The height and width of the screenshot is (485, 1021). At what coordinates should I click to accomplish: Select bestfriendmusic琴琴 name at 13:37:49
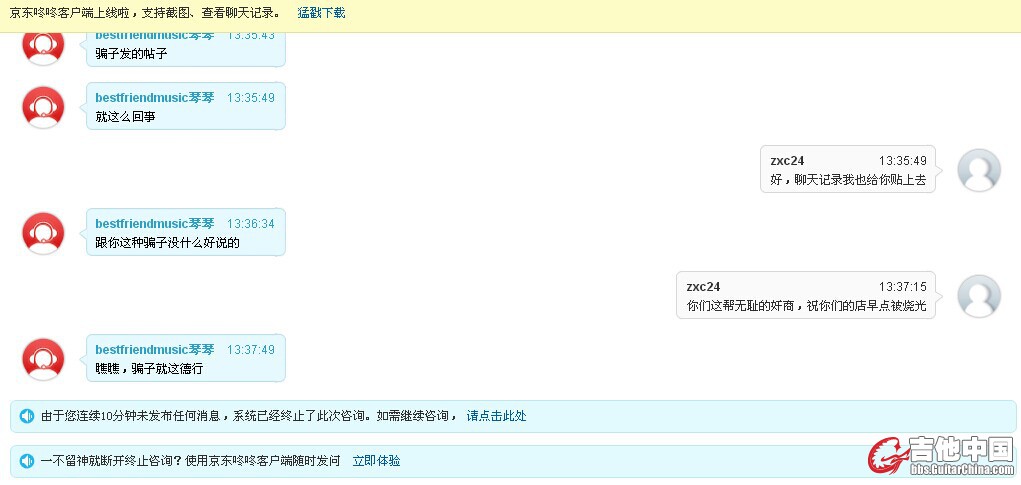(155, 350)
